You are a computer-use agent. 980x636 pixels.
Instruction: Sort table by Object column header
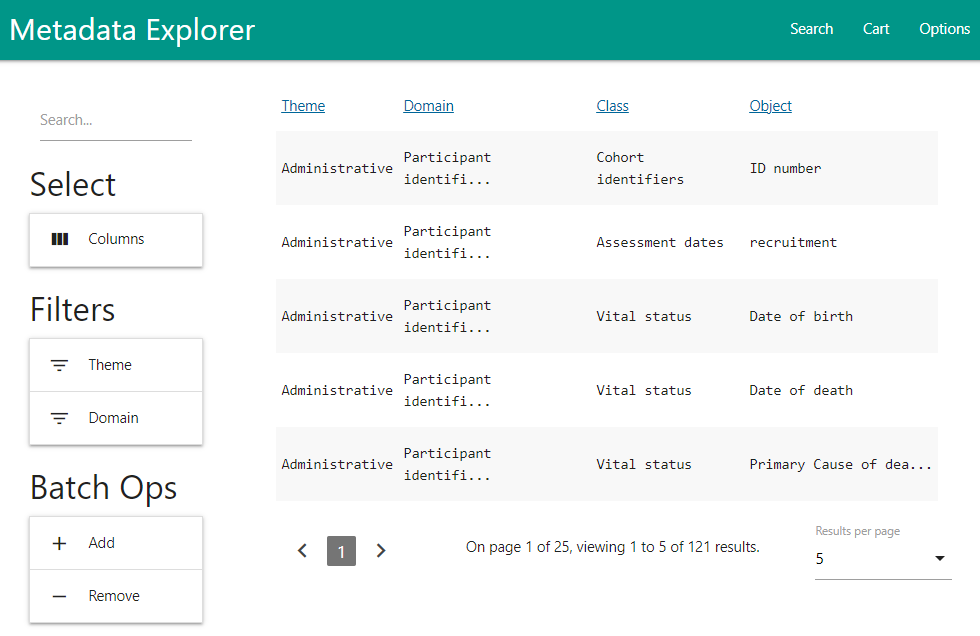[x=770, y=106]
